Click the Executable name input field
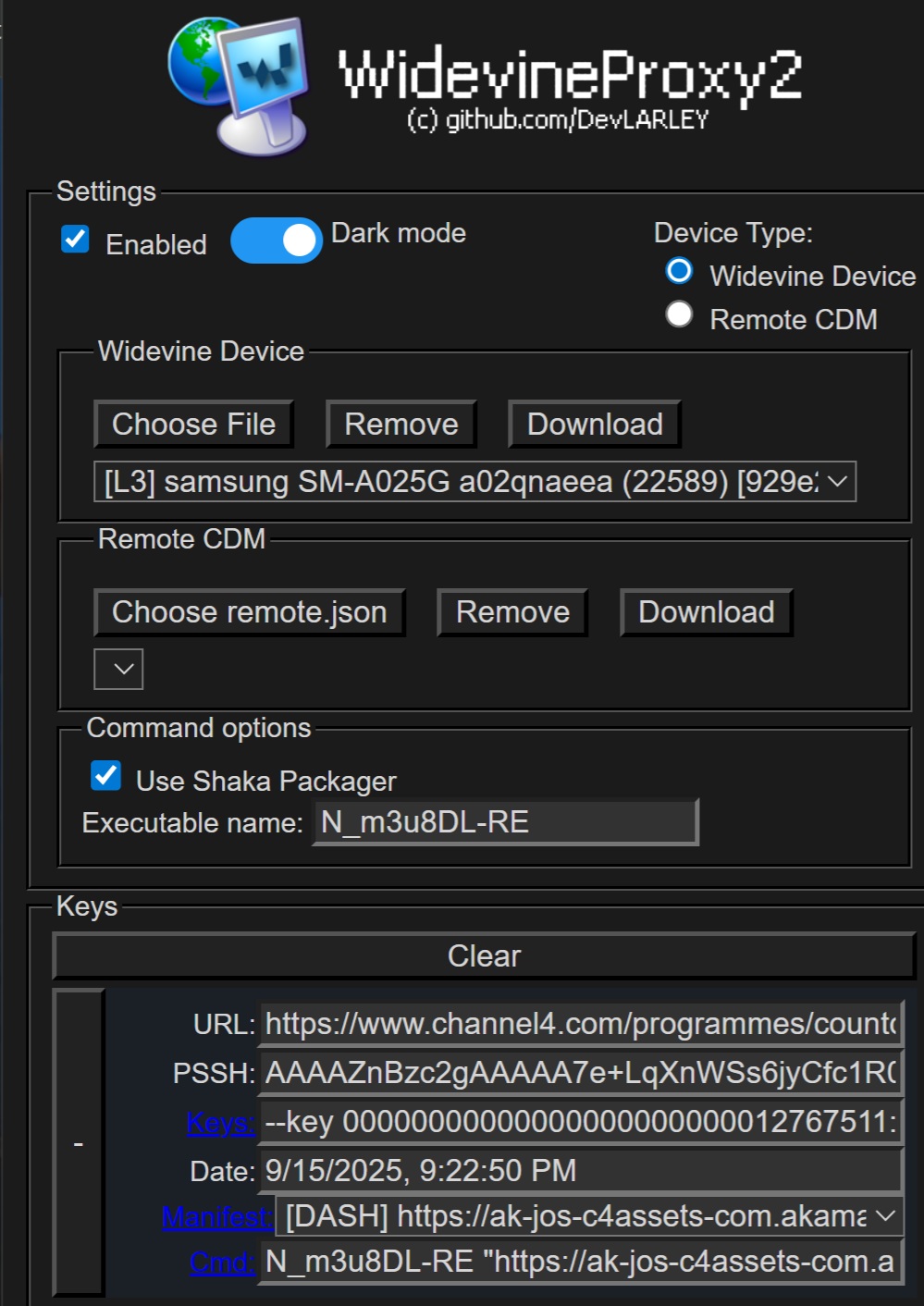Image resolution: width=924 pixels, height=1306 pixels. (x=506, y=822)
